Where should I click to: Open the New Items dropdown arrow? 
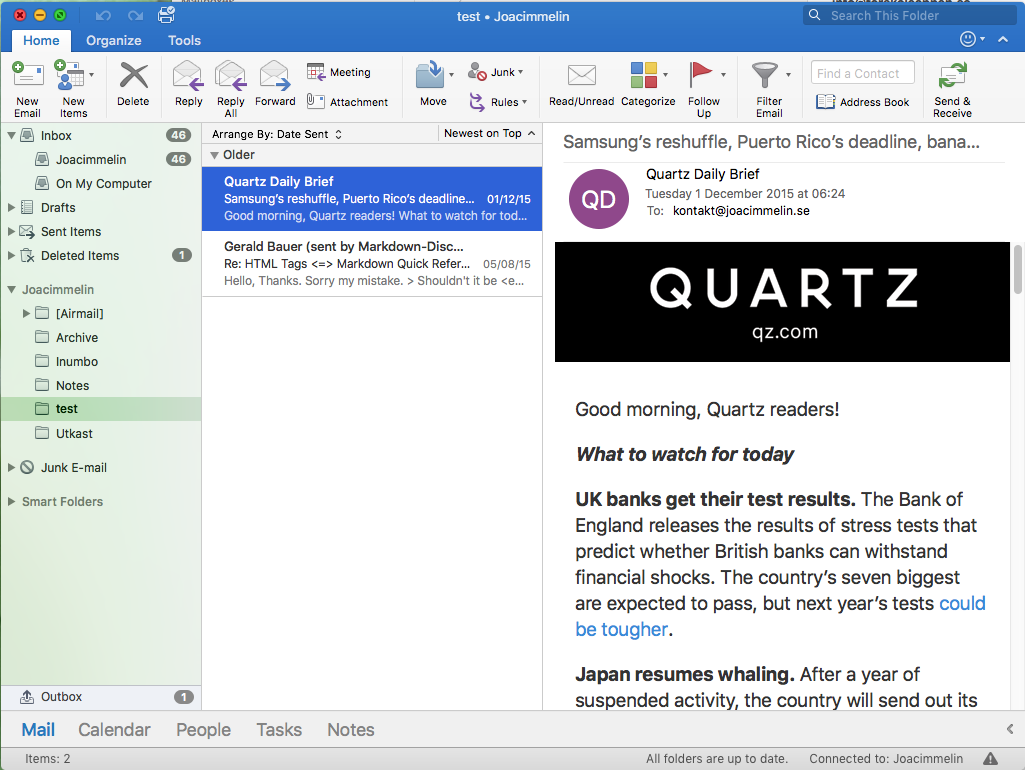pos(92,75)
